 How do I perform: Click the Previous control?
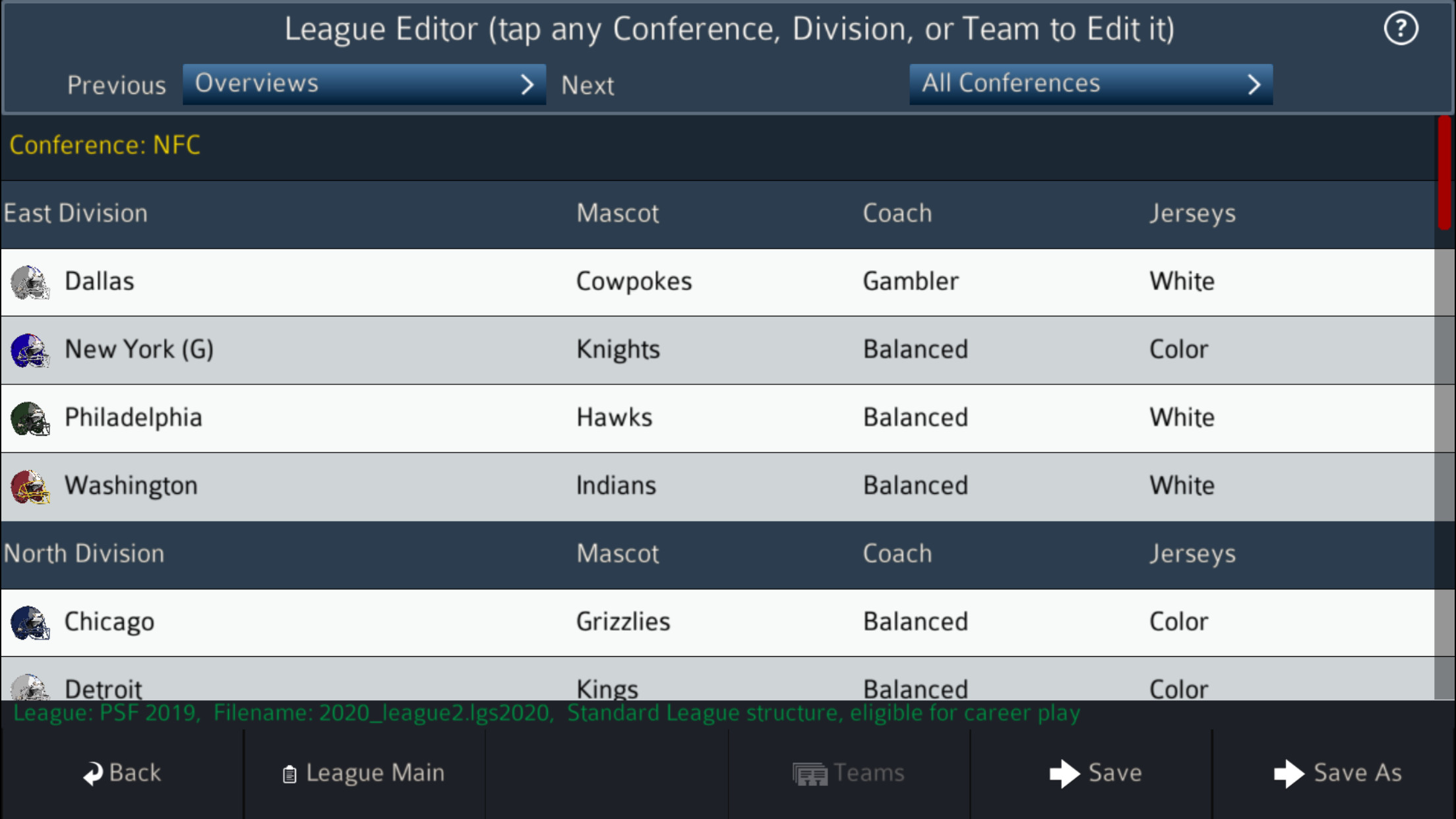click(x=117, y=84)
